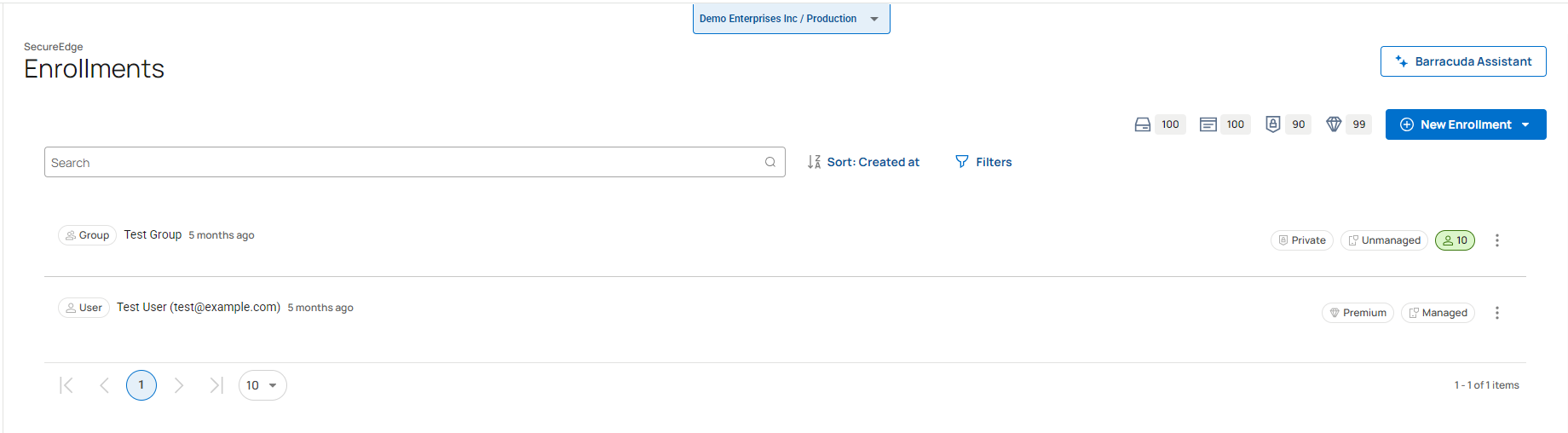Image resolution: width=1568 pixels, height=433 pixels.
Task: Click the second license icon showing 100
Action: (x=1208, y=124)
